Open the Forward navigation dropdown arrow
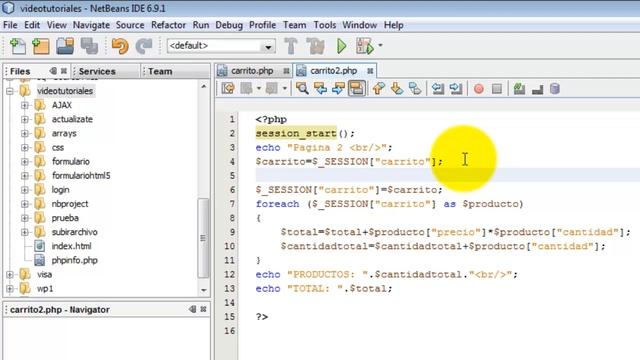 click(x=284, y=89)
